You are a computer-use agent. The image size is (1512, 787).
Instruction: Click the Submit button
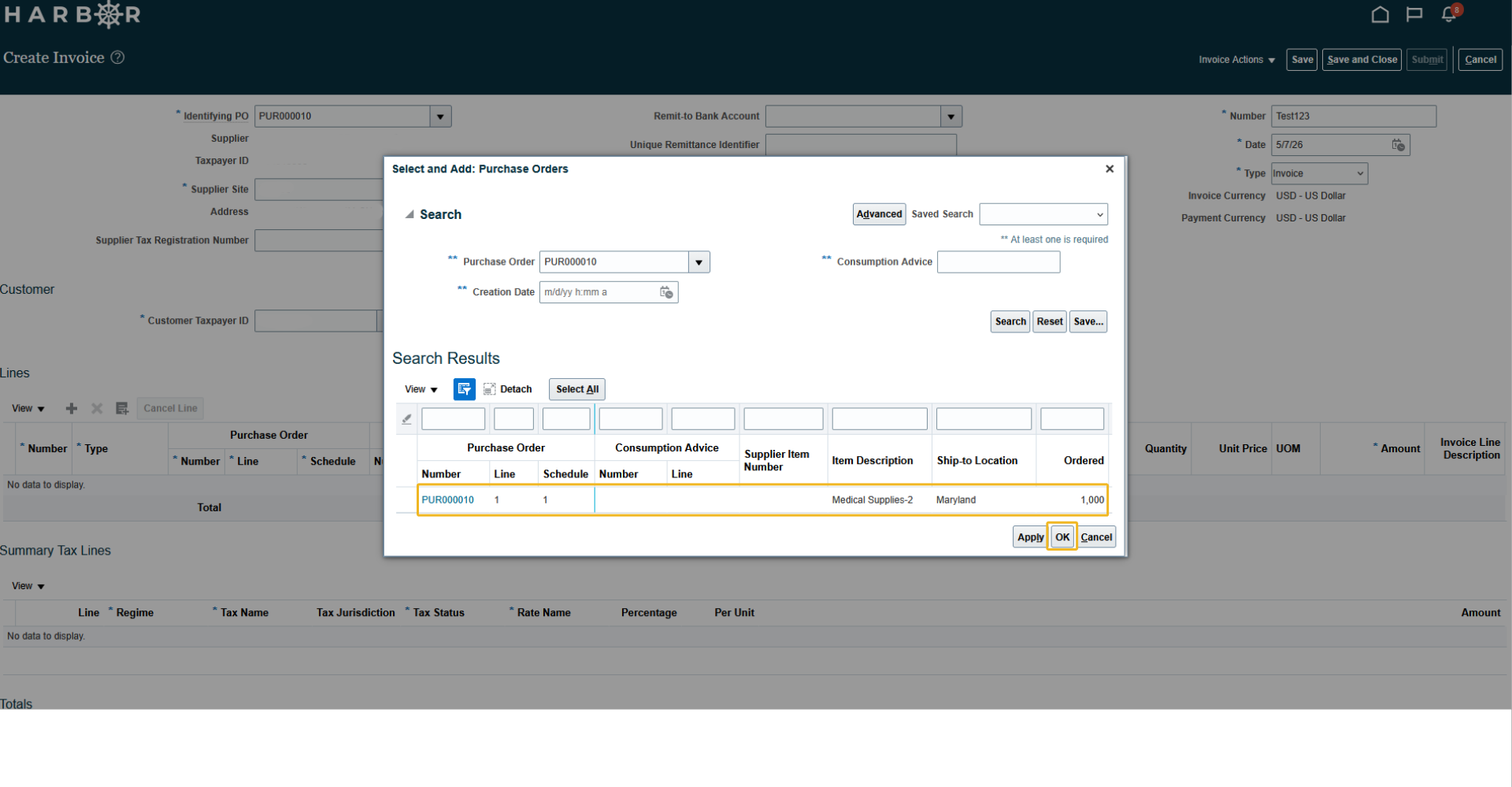[1427, 60]
